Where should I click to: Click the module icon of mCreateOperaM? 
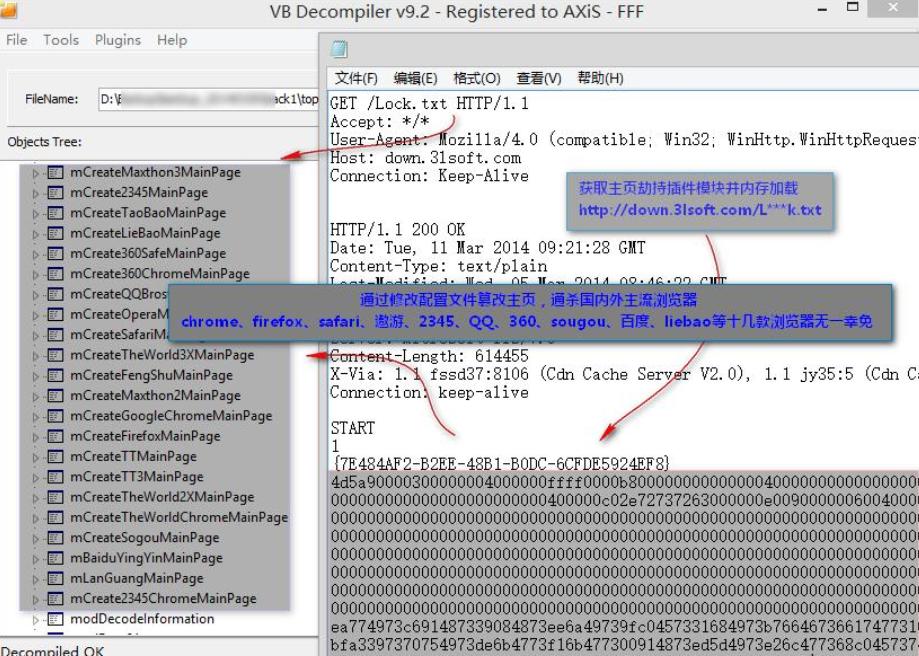coord(55,314)
